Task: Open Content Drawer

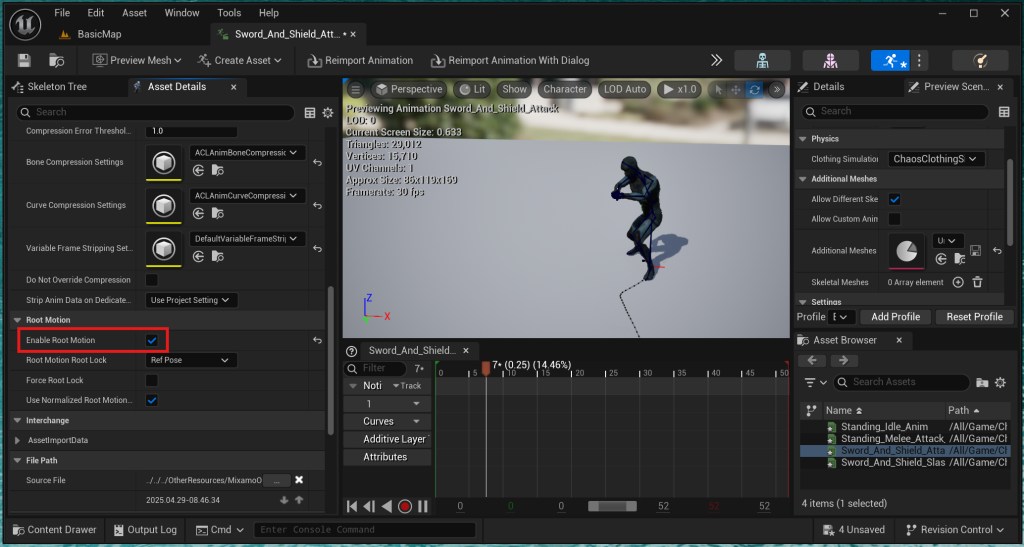Action: tap(55, 529)
